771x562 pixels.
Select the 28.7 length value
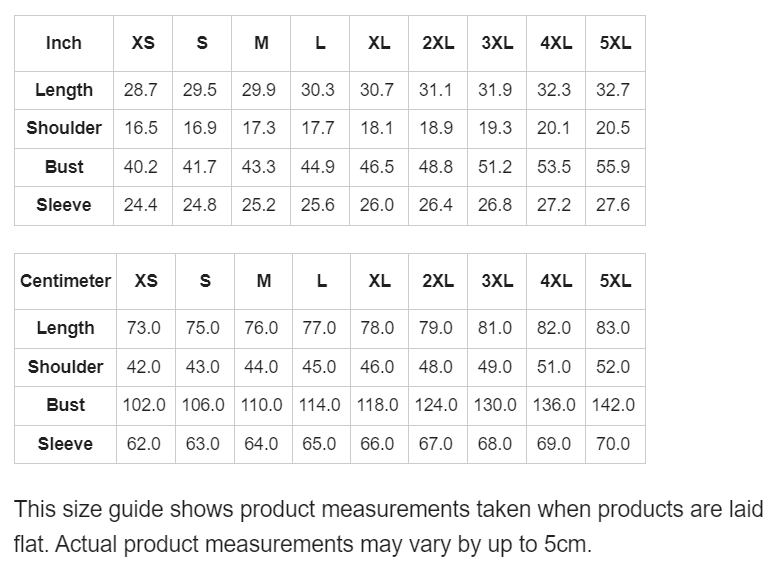coord(141,90)
